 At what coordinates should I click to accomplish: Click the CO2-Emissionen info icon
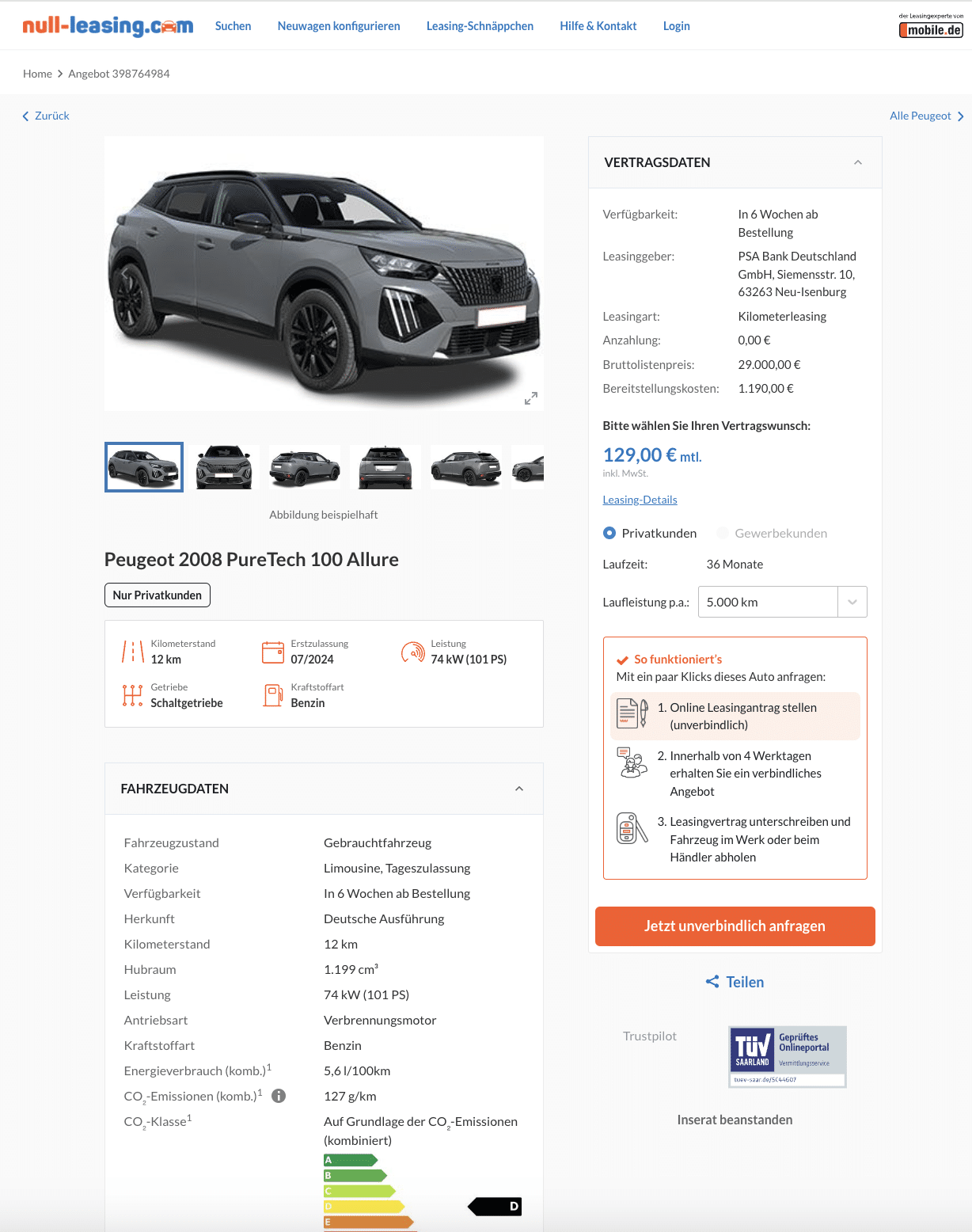pos(279,1096)
